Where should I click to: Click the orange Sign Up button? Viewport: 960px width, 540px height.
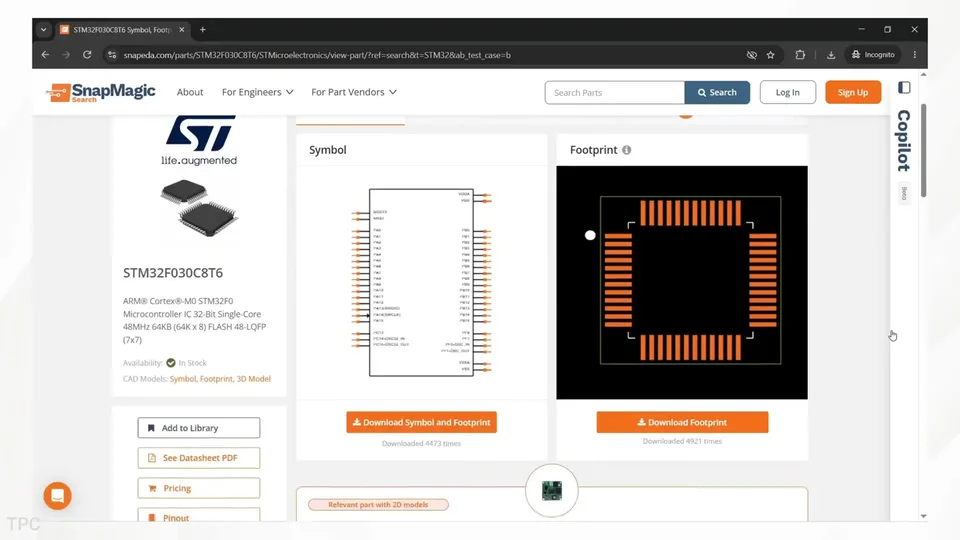853,92
